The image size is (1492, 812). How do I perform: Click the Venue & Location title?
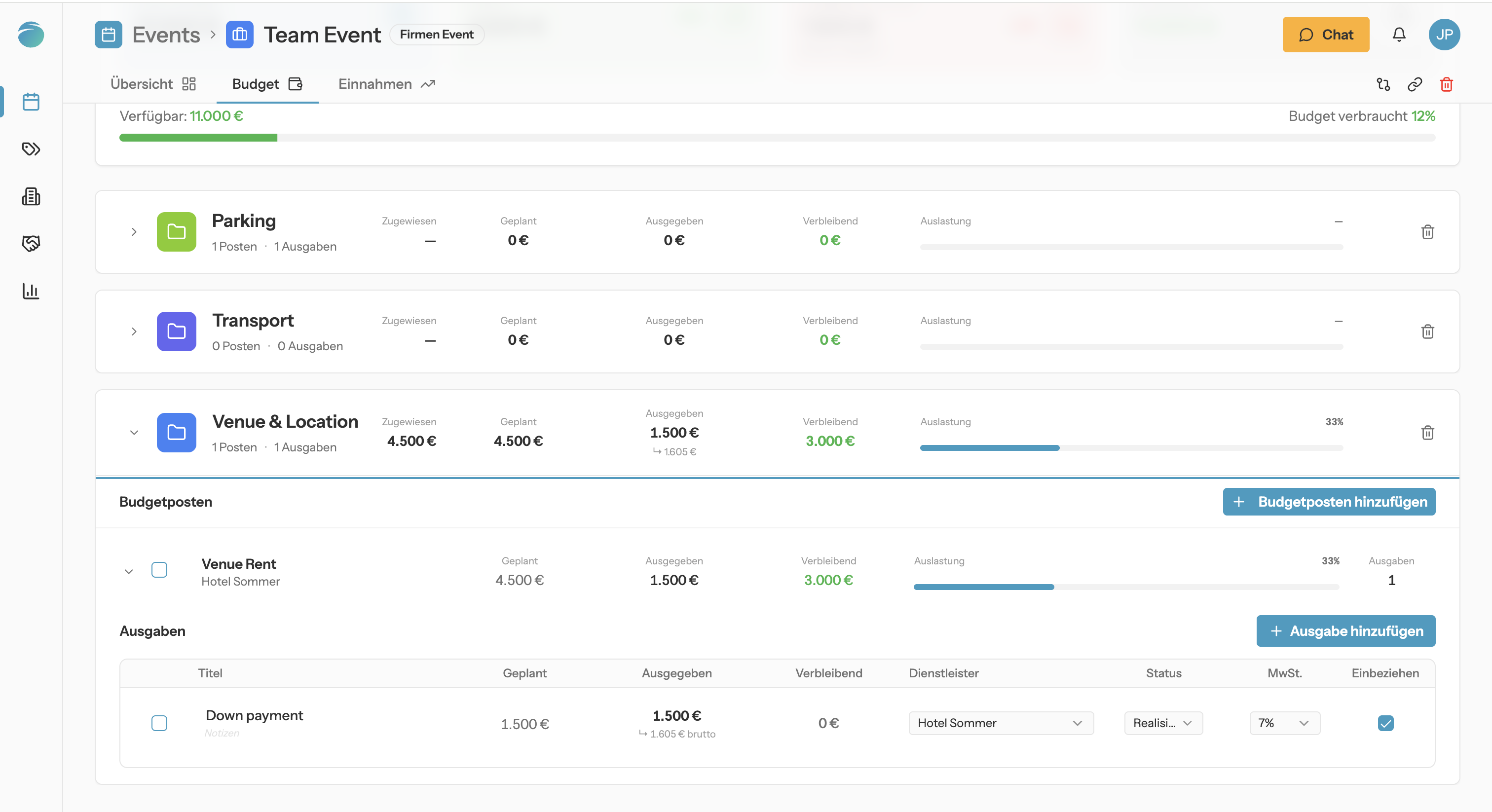285,421
